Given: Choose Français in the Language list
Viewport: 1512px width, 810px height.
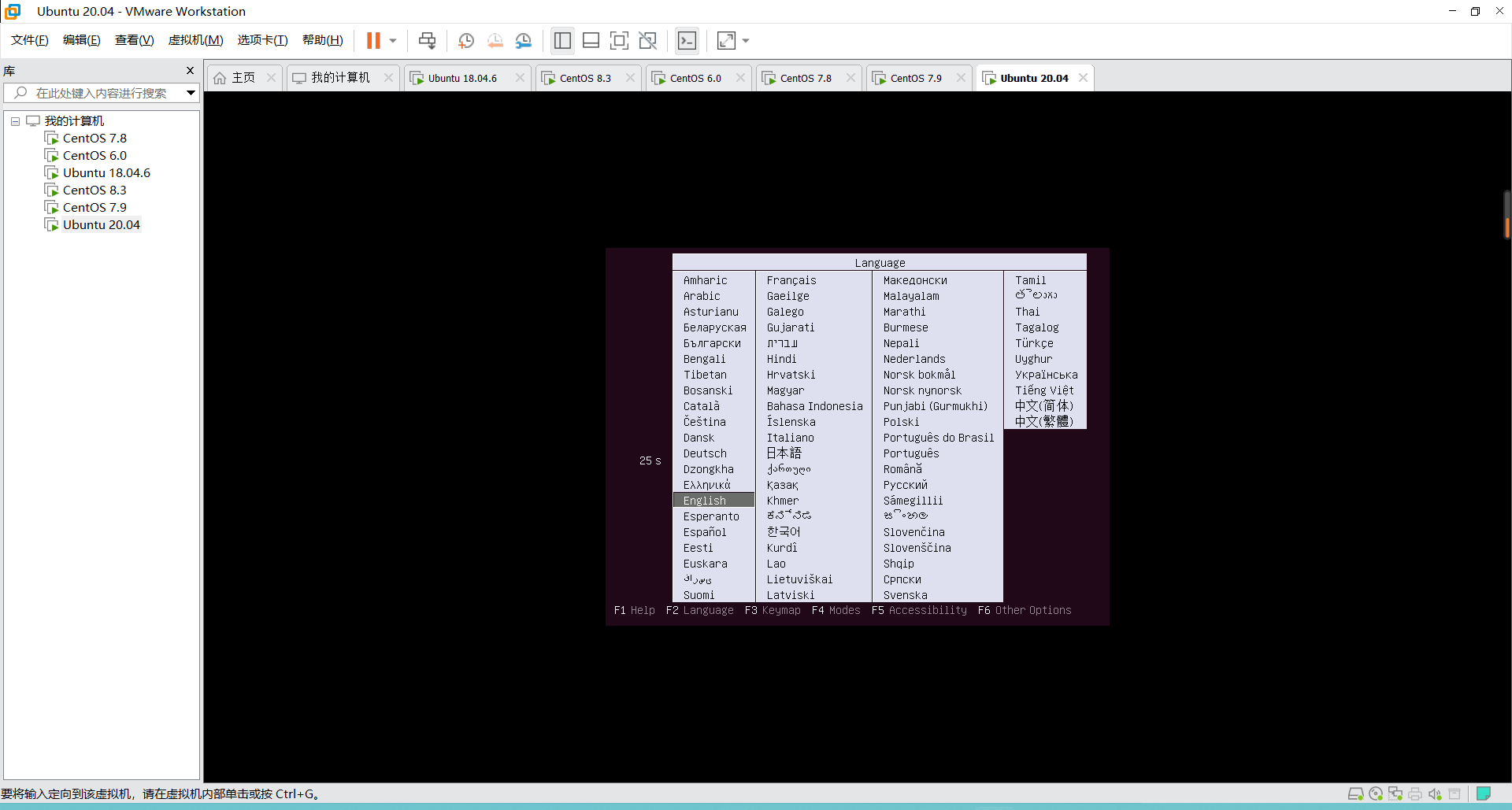Looking at the screenshot, I should [791, 280].
